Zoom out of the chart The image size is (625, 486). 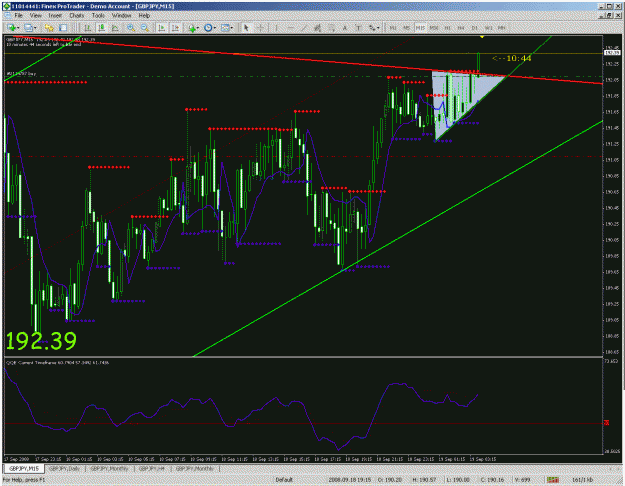coord(145,28)
